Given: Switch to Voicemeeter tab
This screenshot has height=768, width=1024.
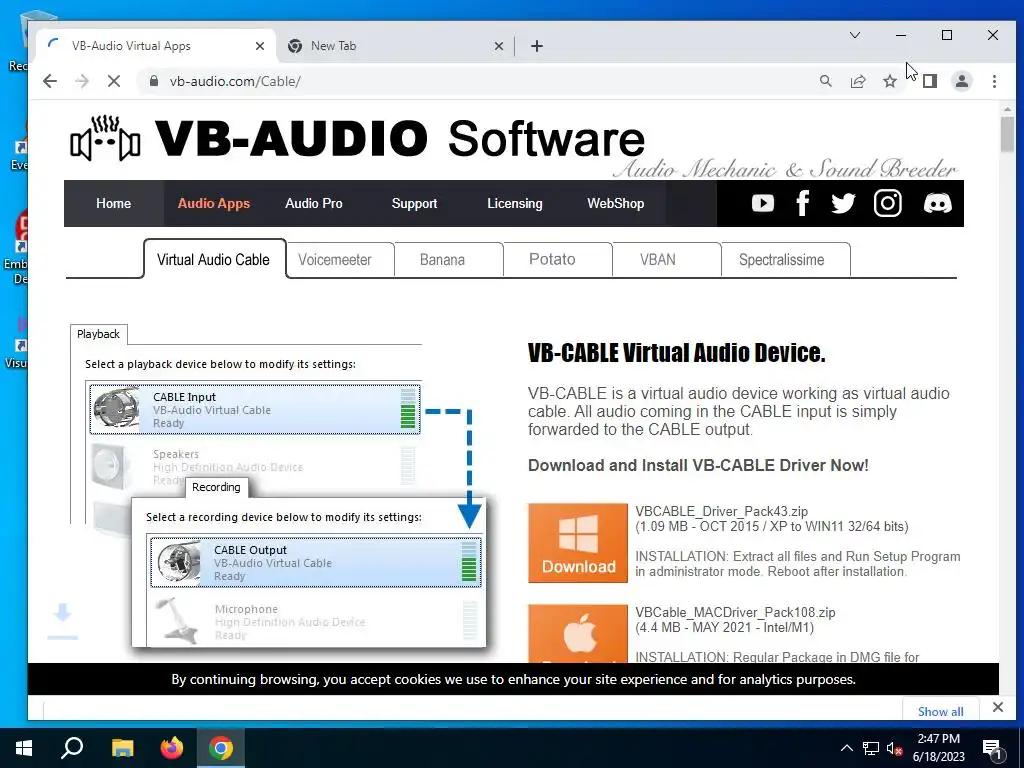Looking at the screenshot, I should 334,259.
